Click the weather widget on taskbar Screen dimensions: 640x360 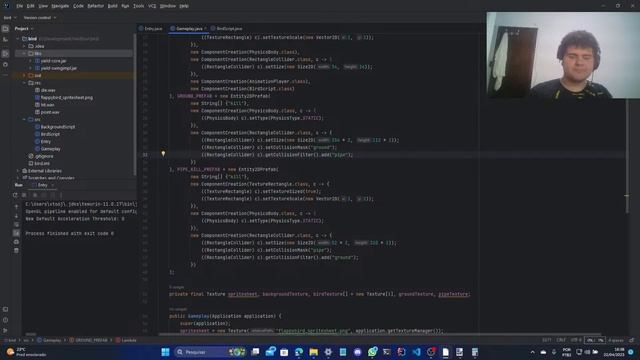[25, 352]
